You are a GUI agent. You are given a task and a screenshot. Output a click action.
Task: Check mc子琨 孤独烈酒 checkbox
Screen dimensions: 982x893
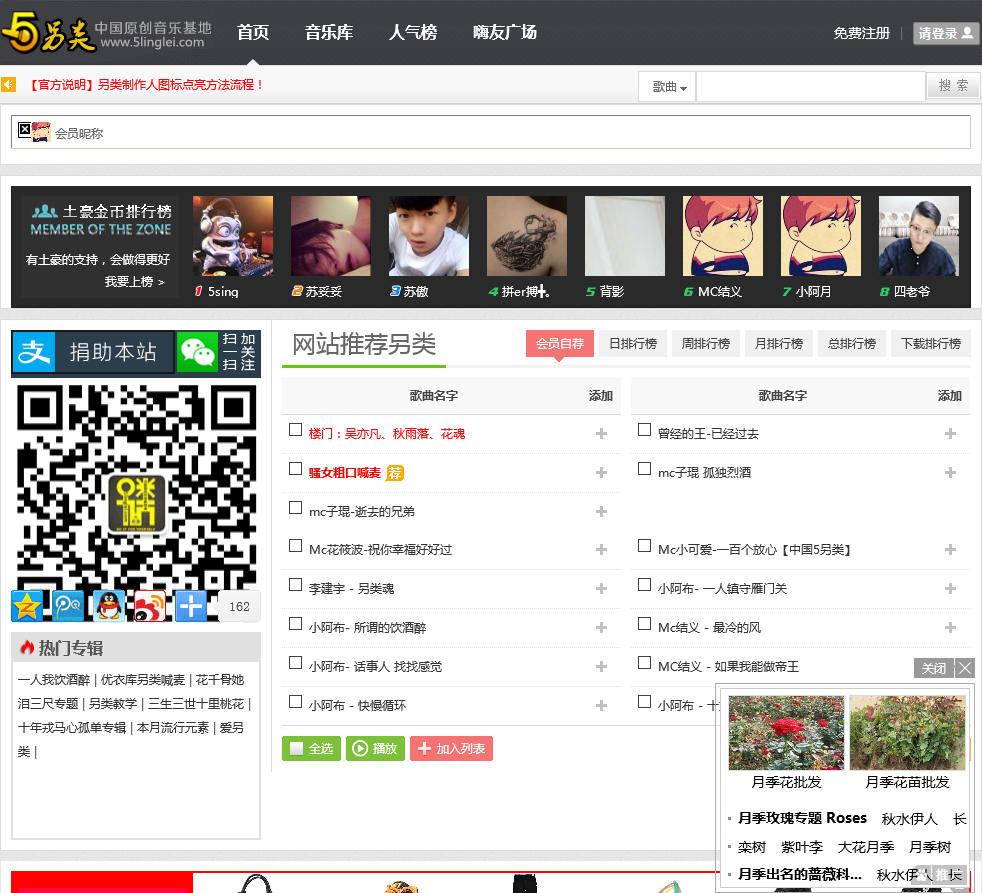pyautogui.click(x=644, y=468)
